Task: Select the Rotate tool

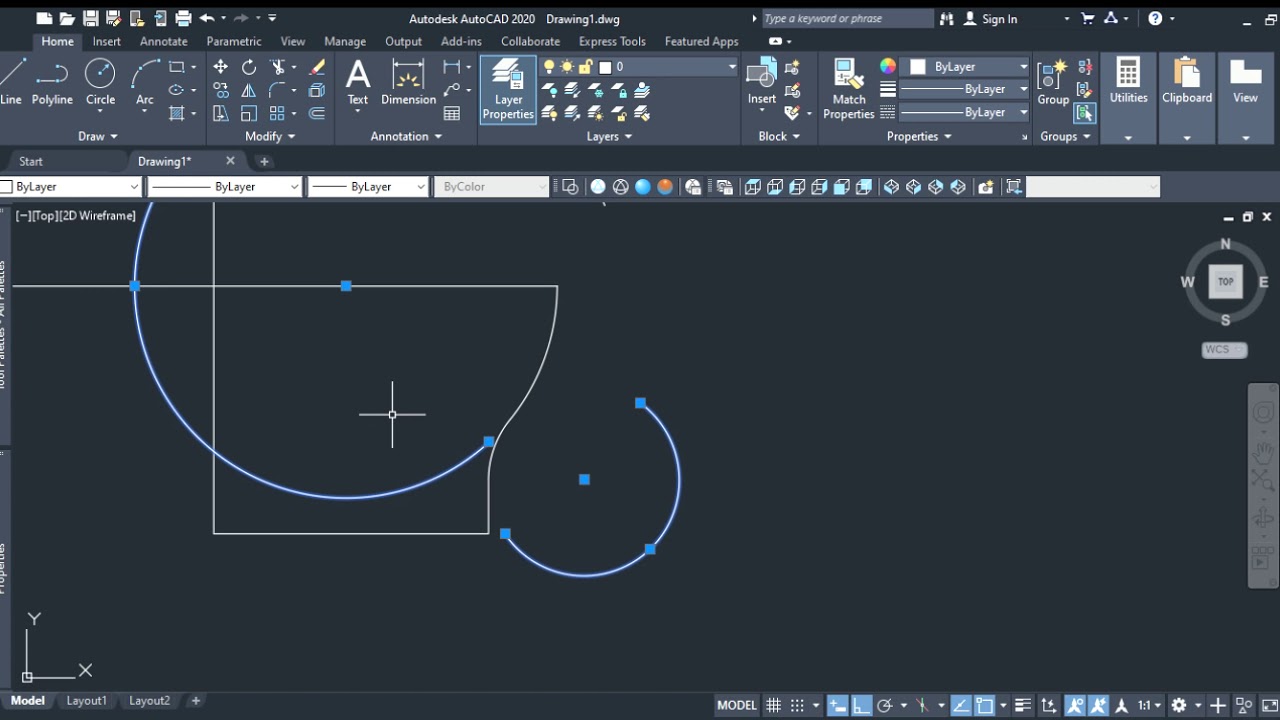Action: 249,67
